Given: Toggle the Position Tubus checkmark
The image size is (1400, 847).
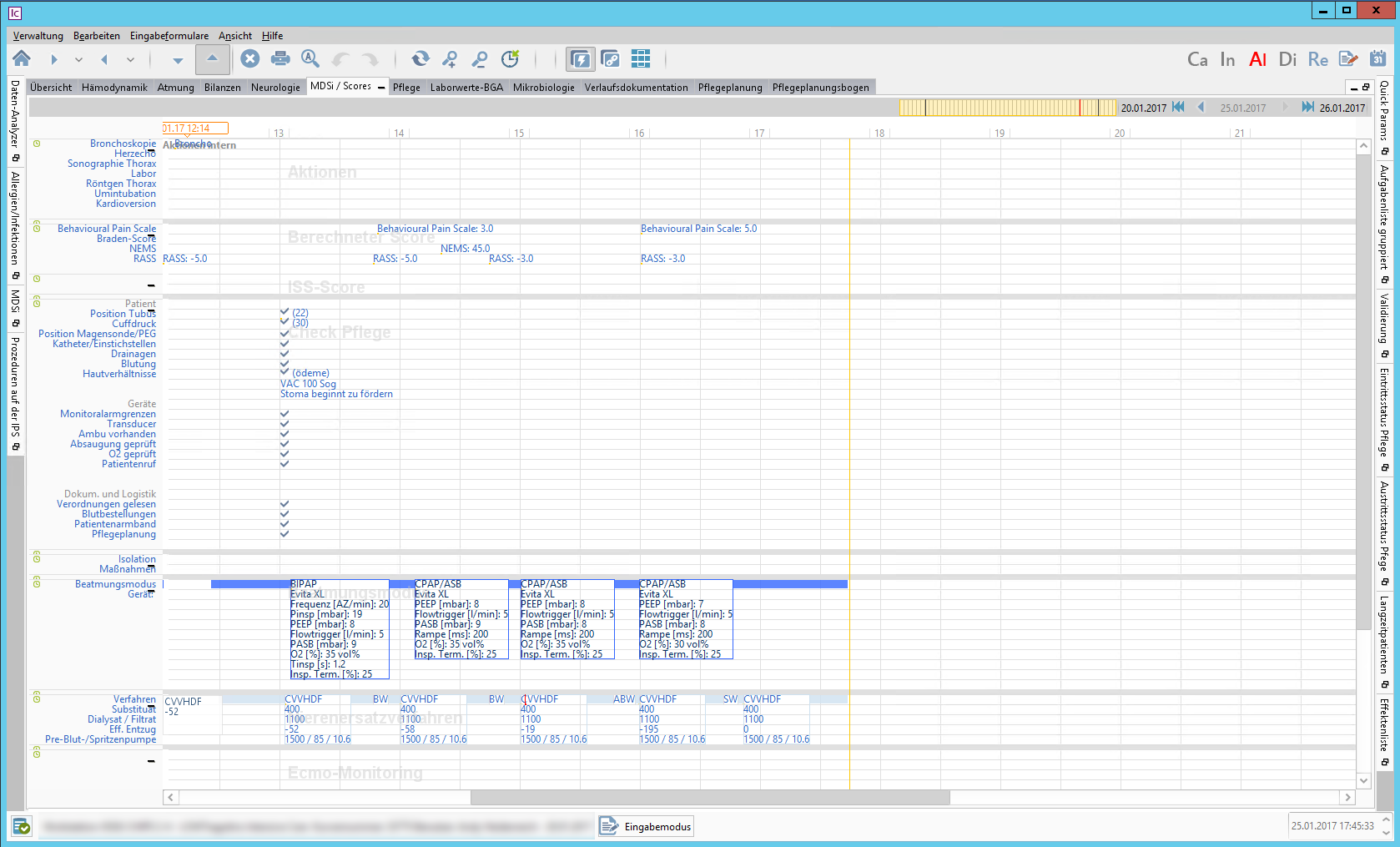Looking at the screenshot, I should click(285, 313).
